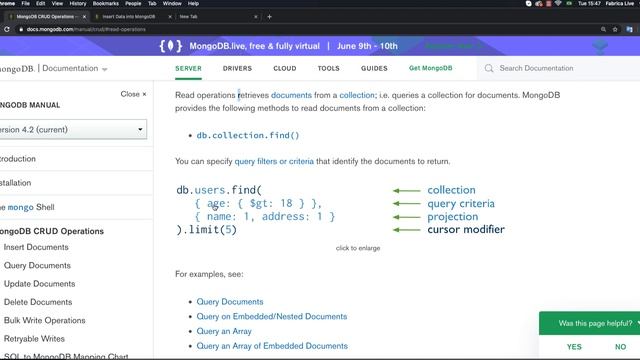This screenshot has width=640, height=360.
Task: Open Insert Documents in sidebar
Action: point(36,247)
